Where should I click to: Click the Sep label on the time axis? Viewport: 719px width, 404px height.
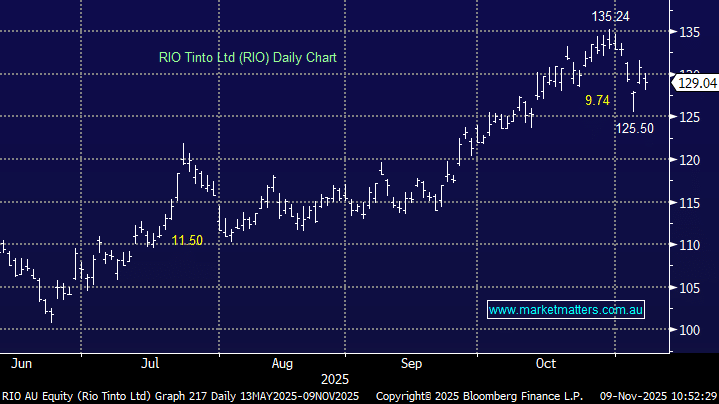click(413, 362)
